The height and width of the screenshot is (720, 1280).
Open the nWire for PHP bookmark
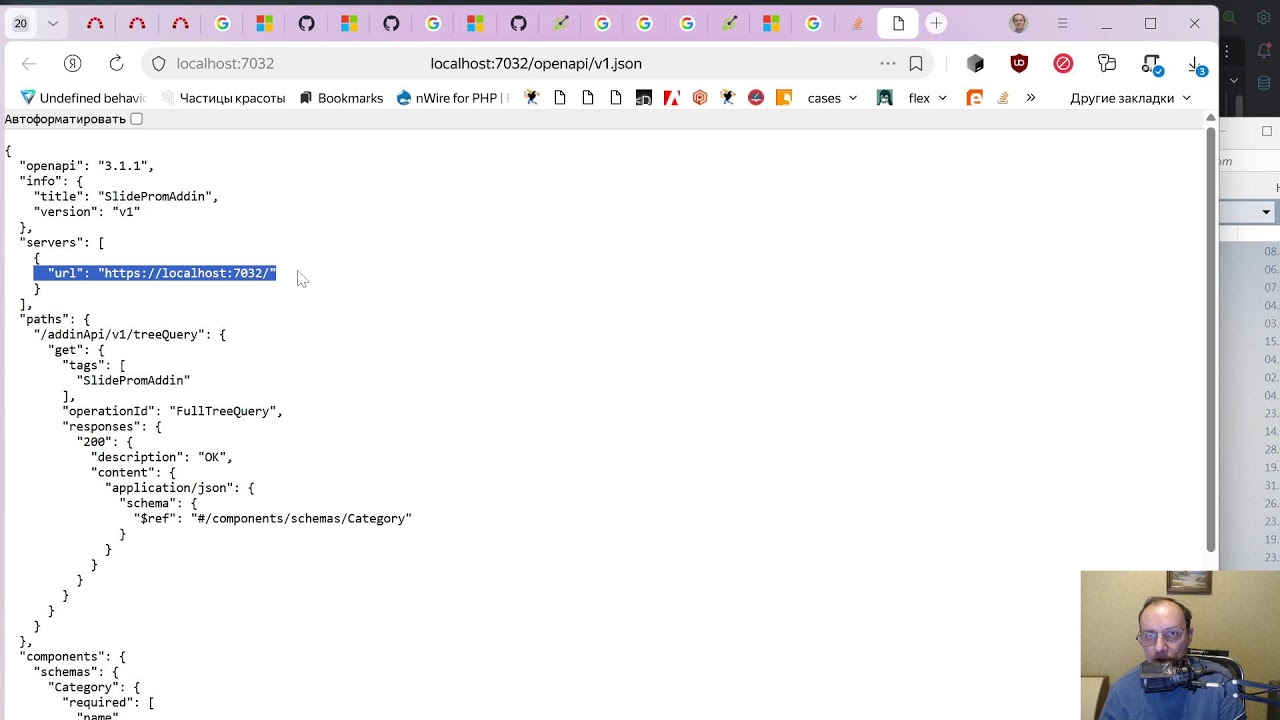[x=454, y=98]
